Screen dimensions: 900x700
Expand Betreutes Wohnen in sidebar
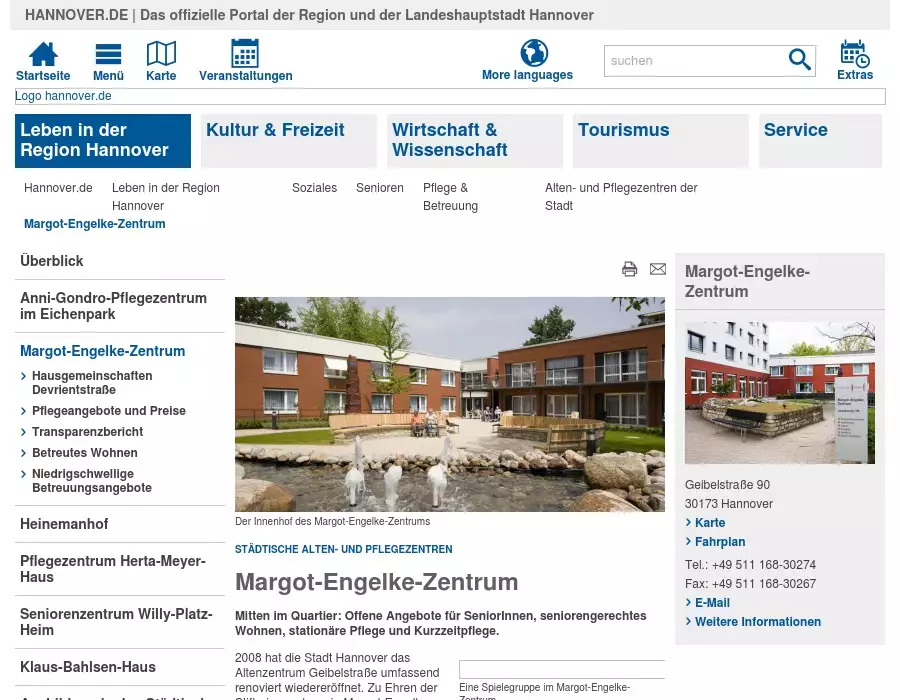pos(84,453)
